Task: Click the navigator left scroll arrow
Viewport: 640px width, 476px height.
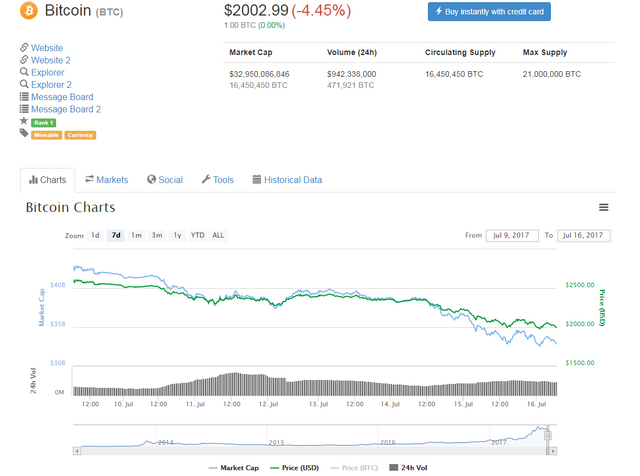Action: [x=77, y=451]
